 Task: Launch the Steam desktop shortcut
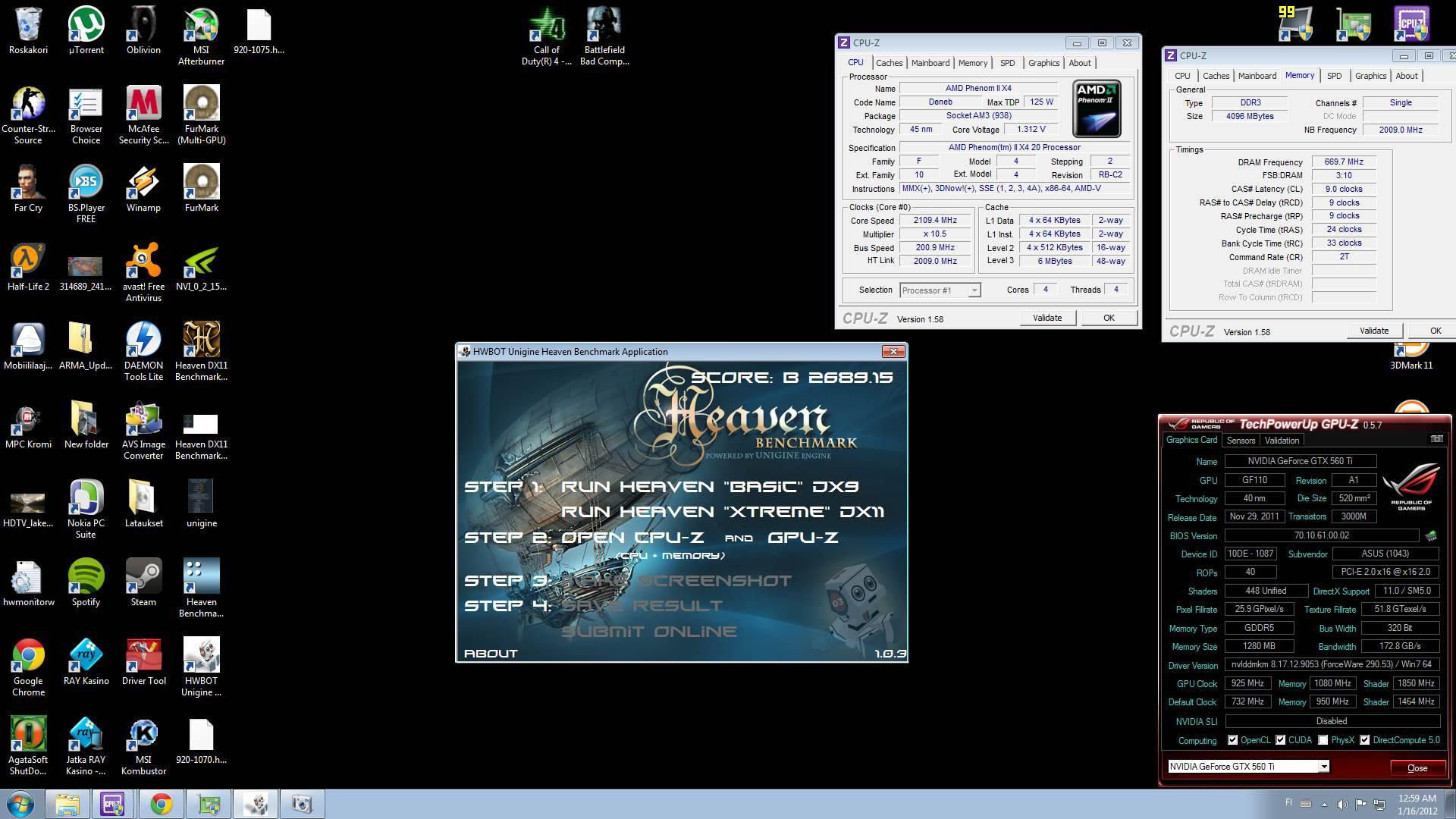pos(143,582)
